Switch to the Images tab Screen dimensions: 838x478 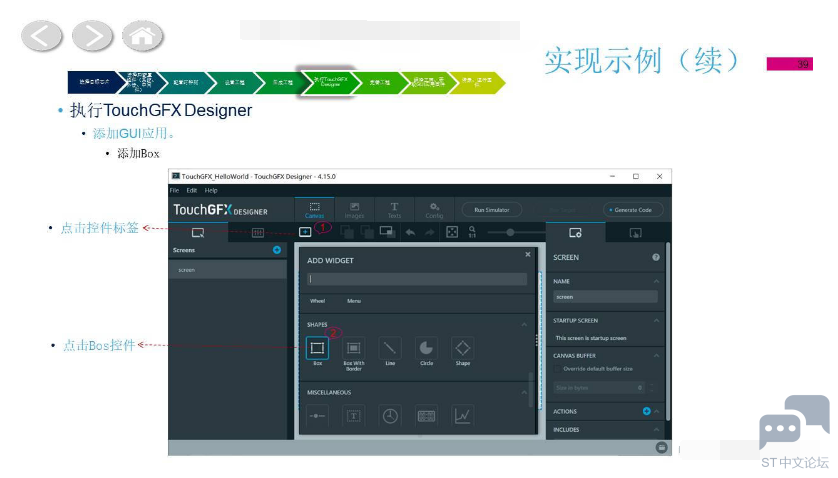(x=354, y=210)
